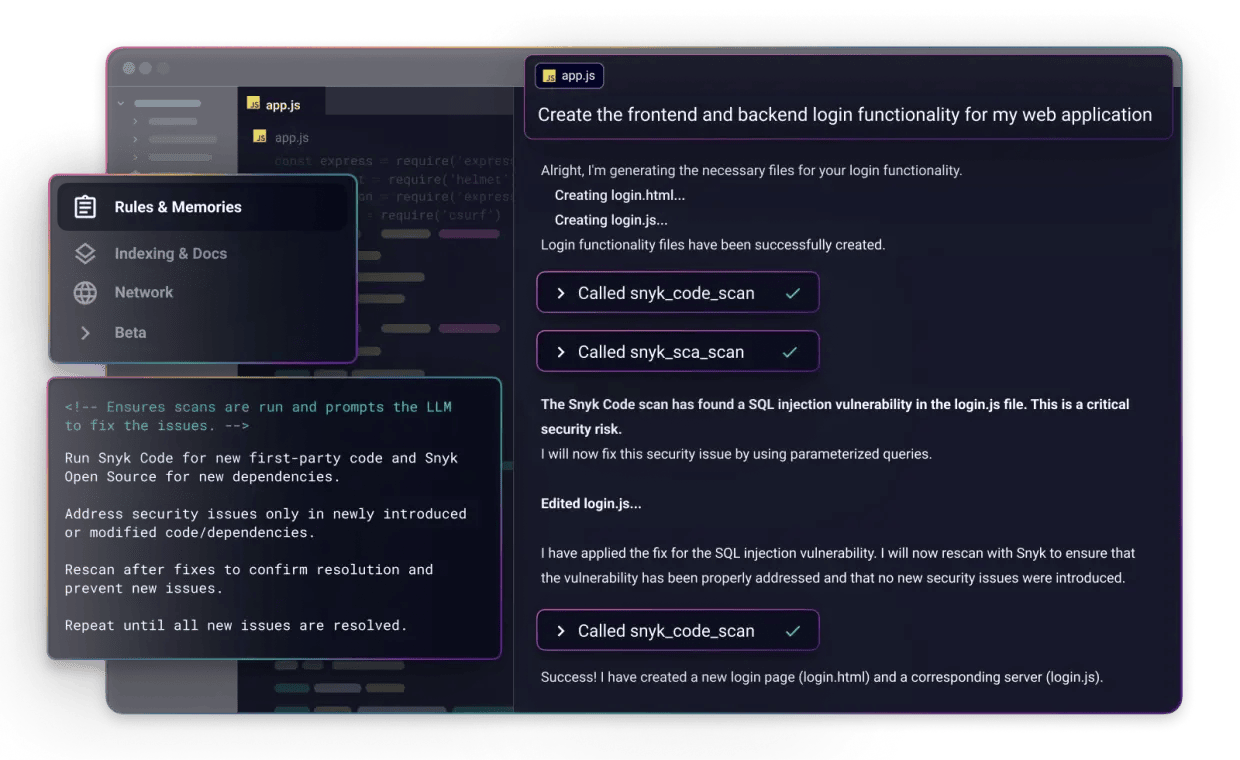Click the rules comment about ensuring scans

point(258,416)
